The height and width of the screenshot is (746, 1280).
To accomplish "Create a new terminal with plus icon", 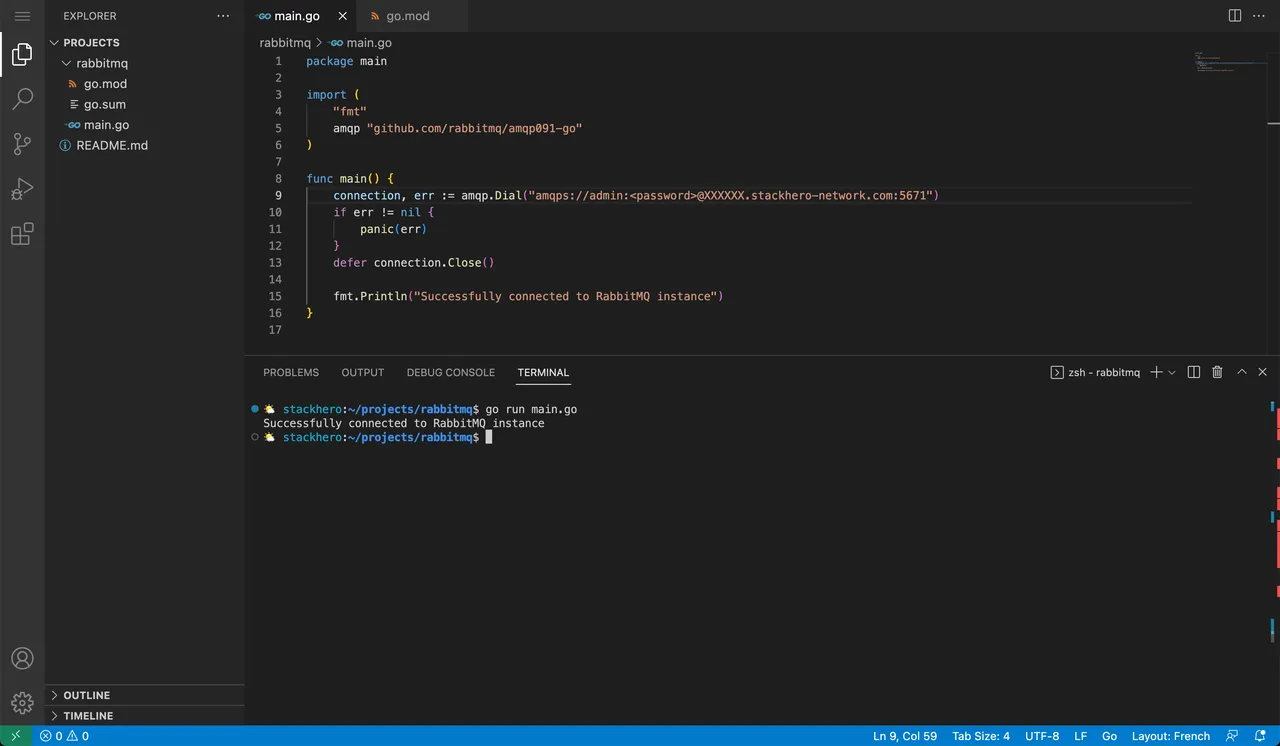I will click(1156, 372).
